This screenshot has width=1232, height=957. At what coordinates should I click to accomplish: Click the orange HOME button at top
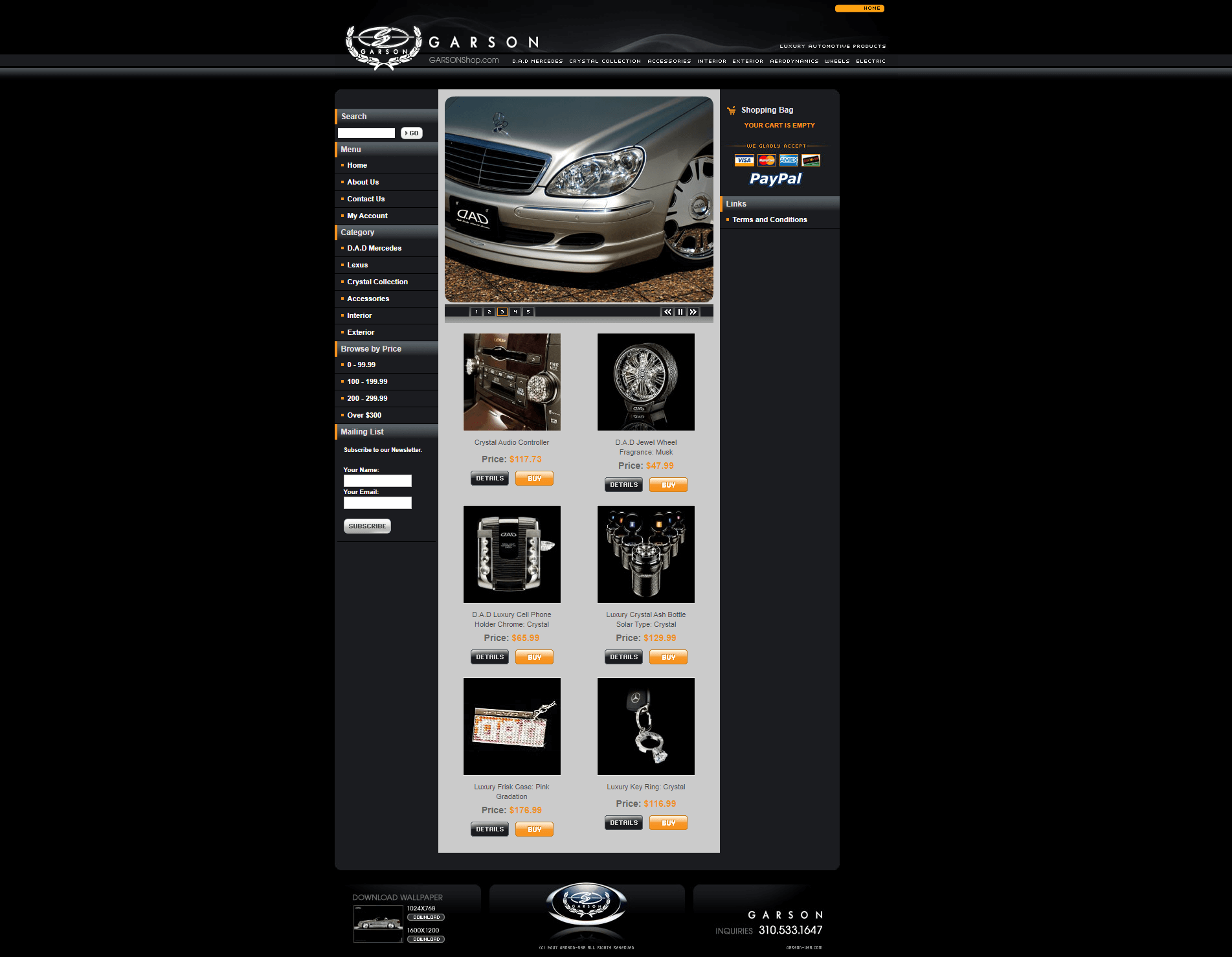coord(859,8)
